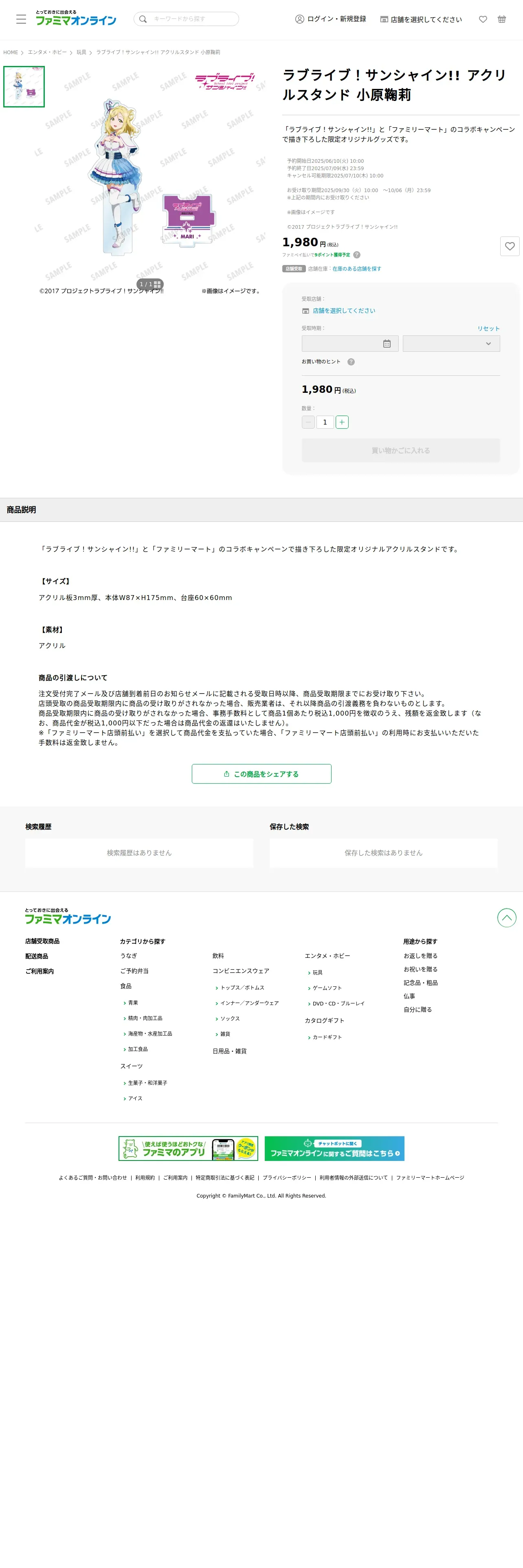Select the product thumbnail image
This screenshot has width=523, height=1568.
[24, 86]
